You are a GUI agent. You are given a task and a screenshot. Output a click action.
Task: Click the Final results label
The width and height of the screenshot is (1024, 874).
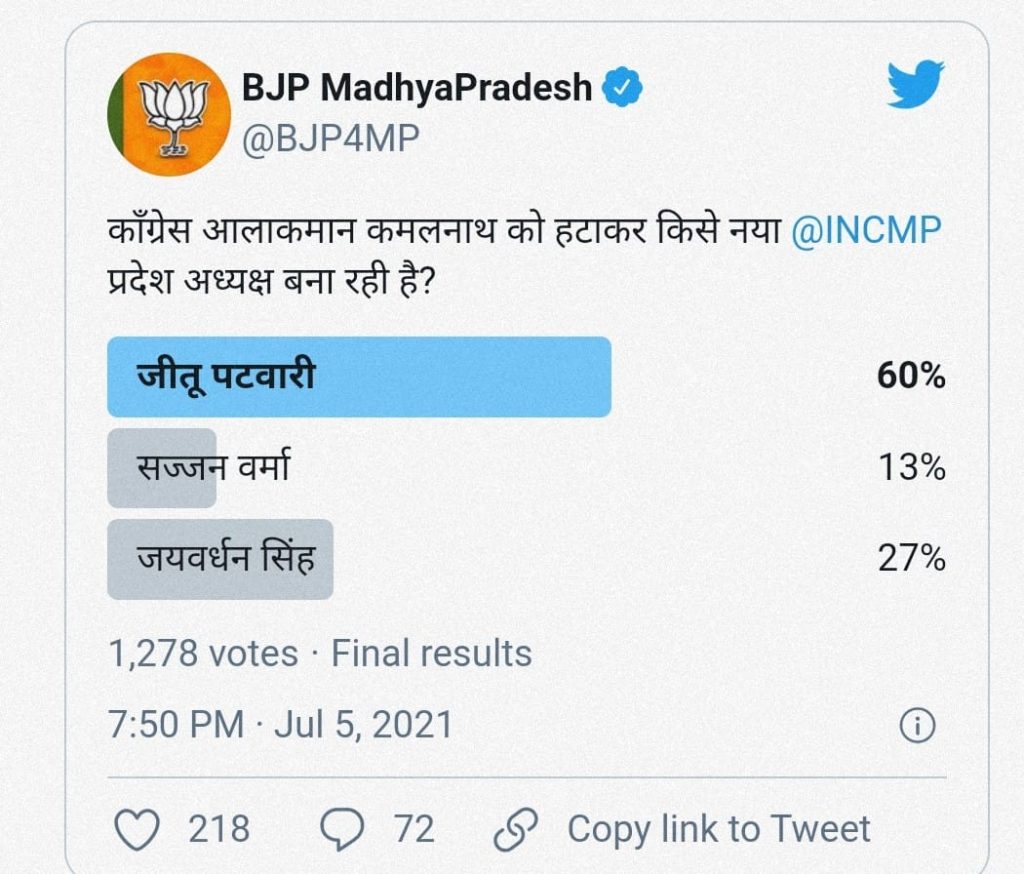pos(432,654)
